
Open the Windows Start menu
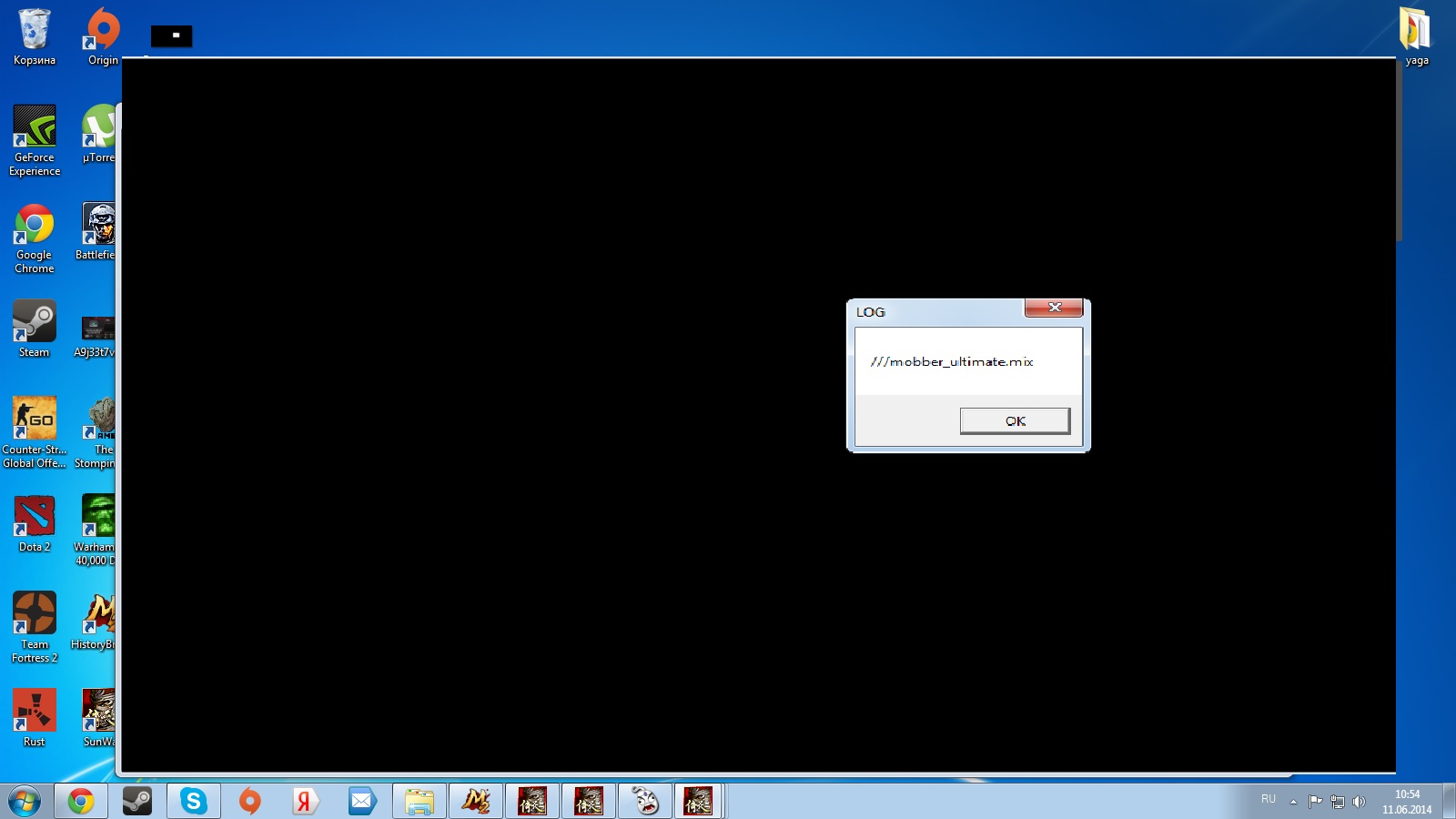25,802
